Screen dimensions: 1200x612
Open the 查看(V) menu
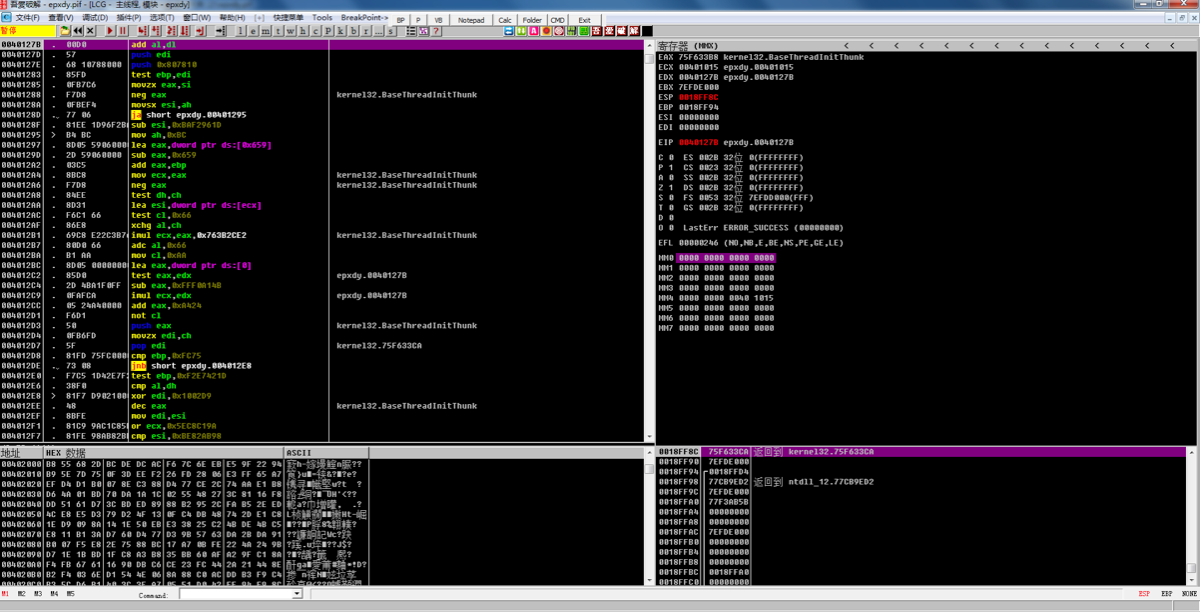coord(61,17)
